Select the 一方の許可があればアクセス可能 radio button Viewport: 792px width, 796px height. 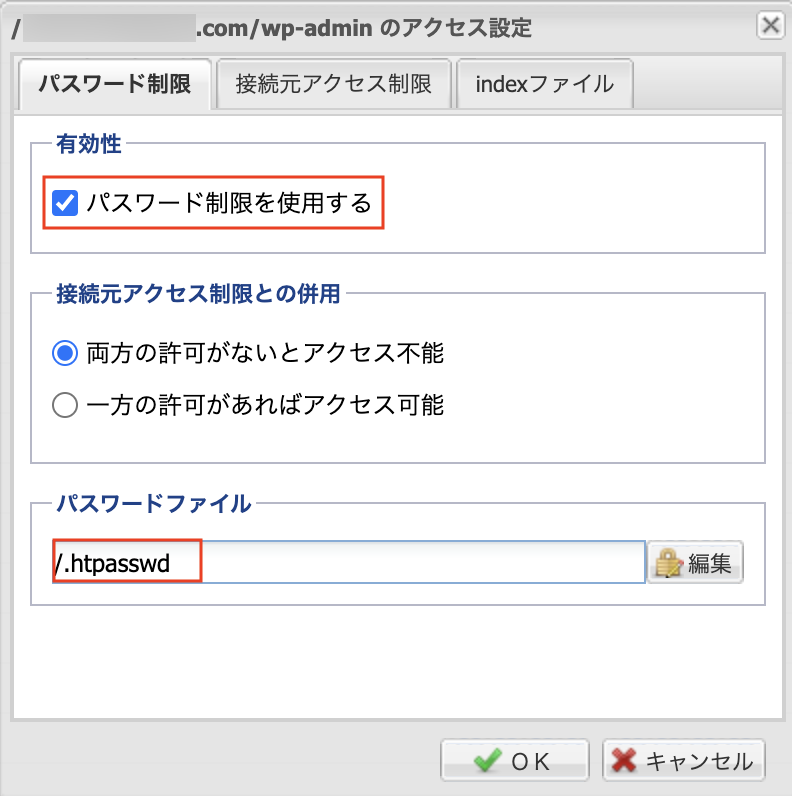[x=65, y=405]
